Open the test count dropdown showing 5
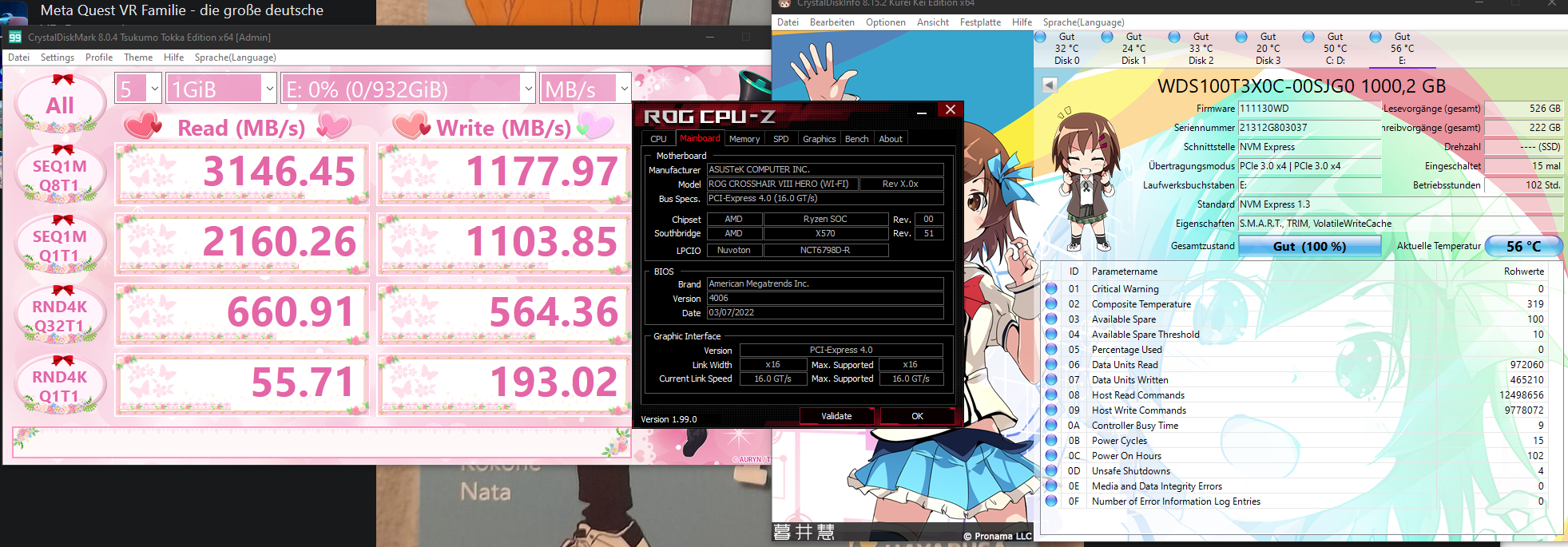Image resolution: width=1568 pixels, height=547 pixels. (139, 89)
